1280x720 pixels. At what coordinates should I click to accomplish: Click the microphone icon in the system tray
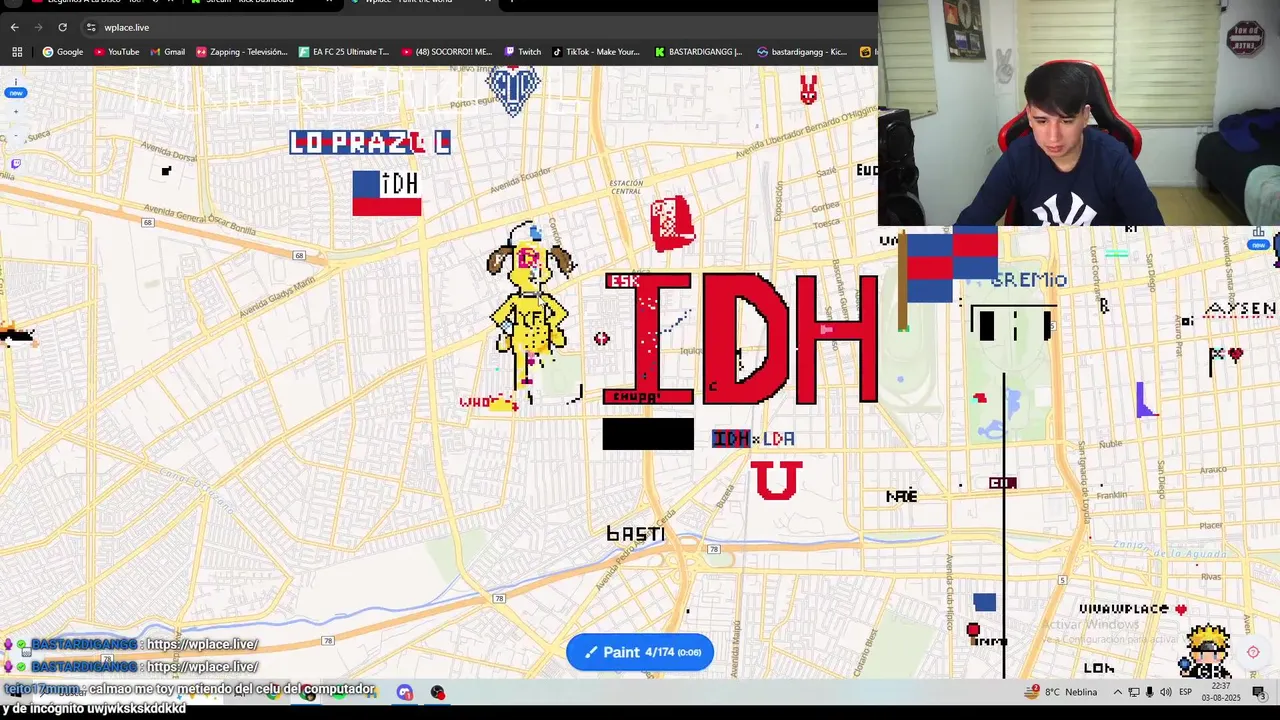tap(1149, 692)
